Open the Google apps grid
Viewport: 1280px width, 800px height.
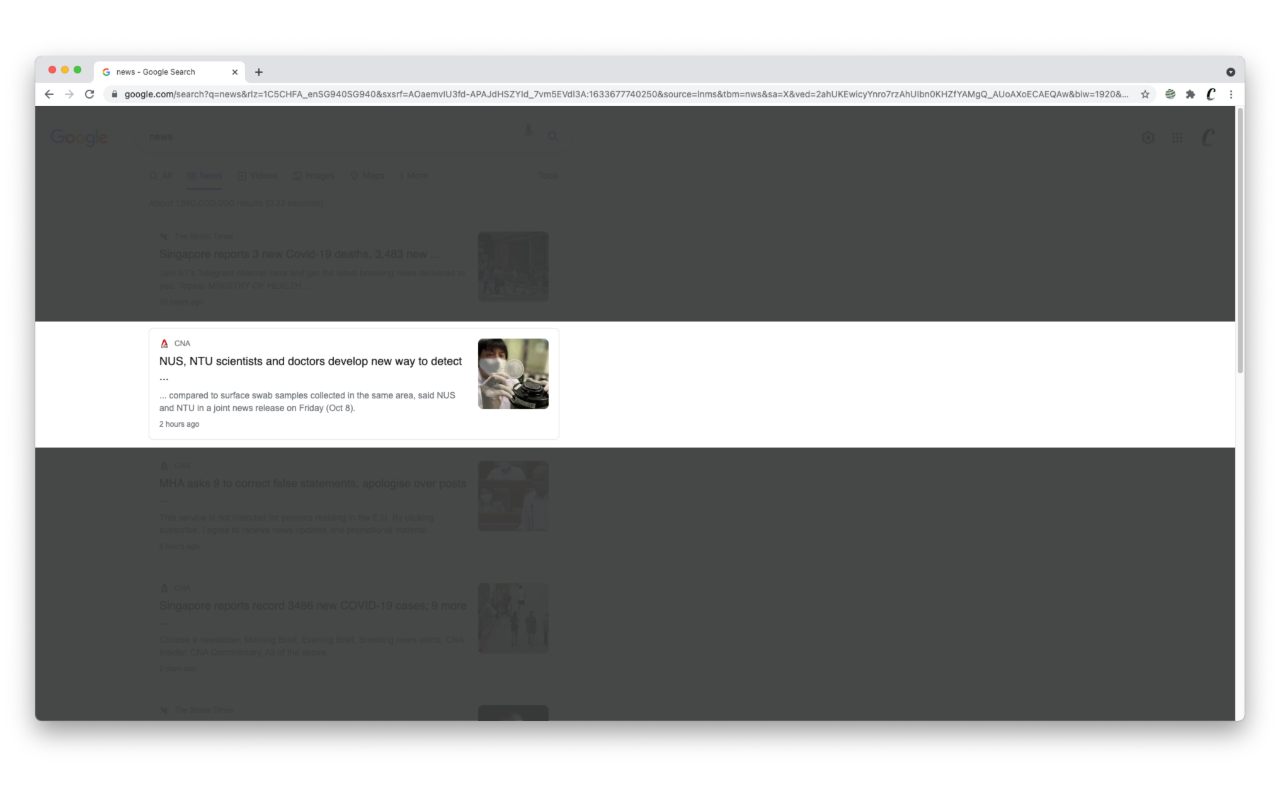click(1177, 138)
